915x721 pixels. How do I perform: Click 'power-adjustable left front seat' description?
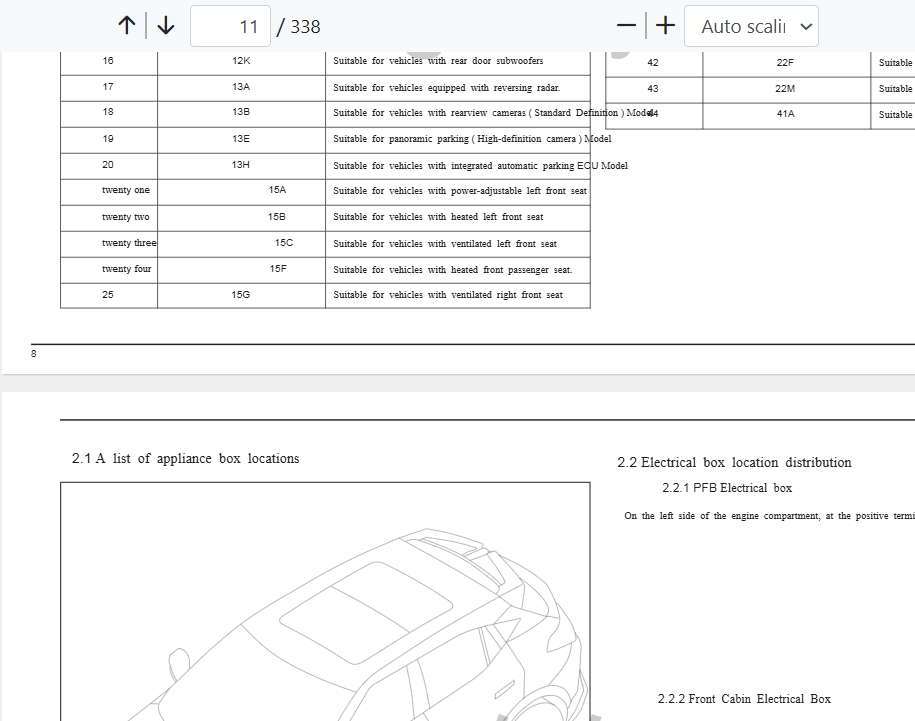pos(460,191)
